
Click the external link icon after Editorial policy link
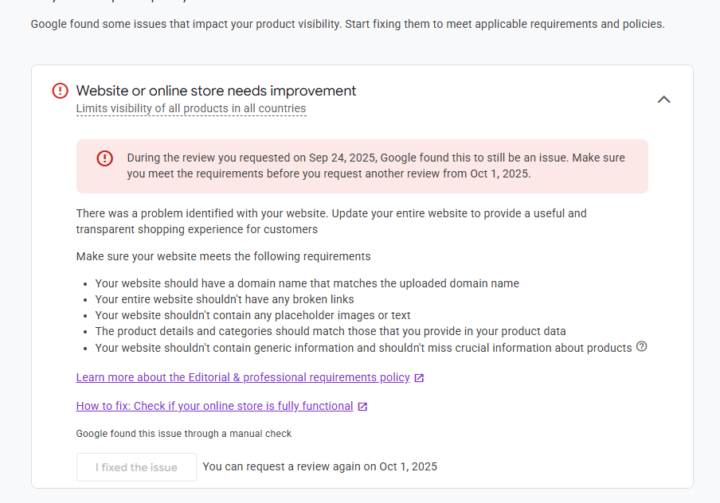click(x=419, y=378)
